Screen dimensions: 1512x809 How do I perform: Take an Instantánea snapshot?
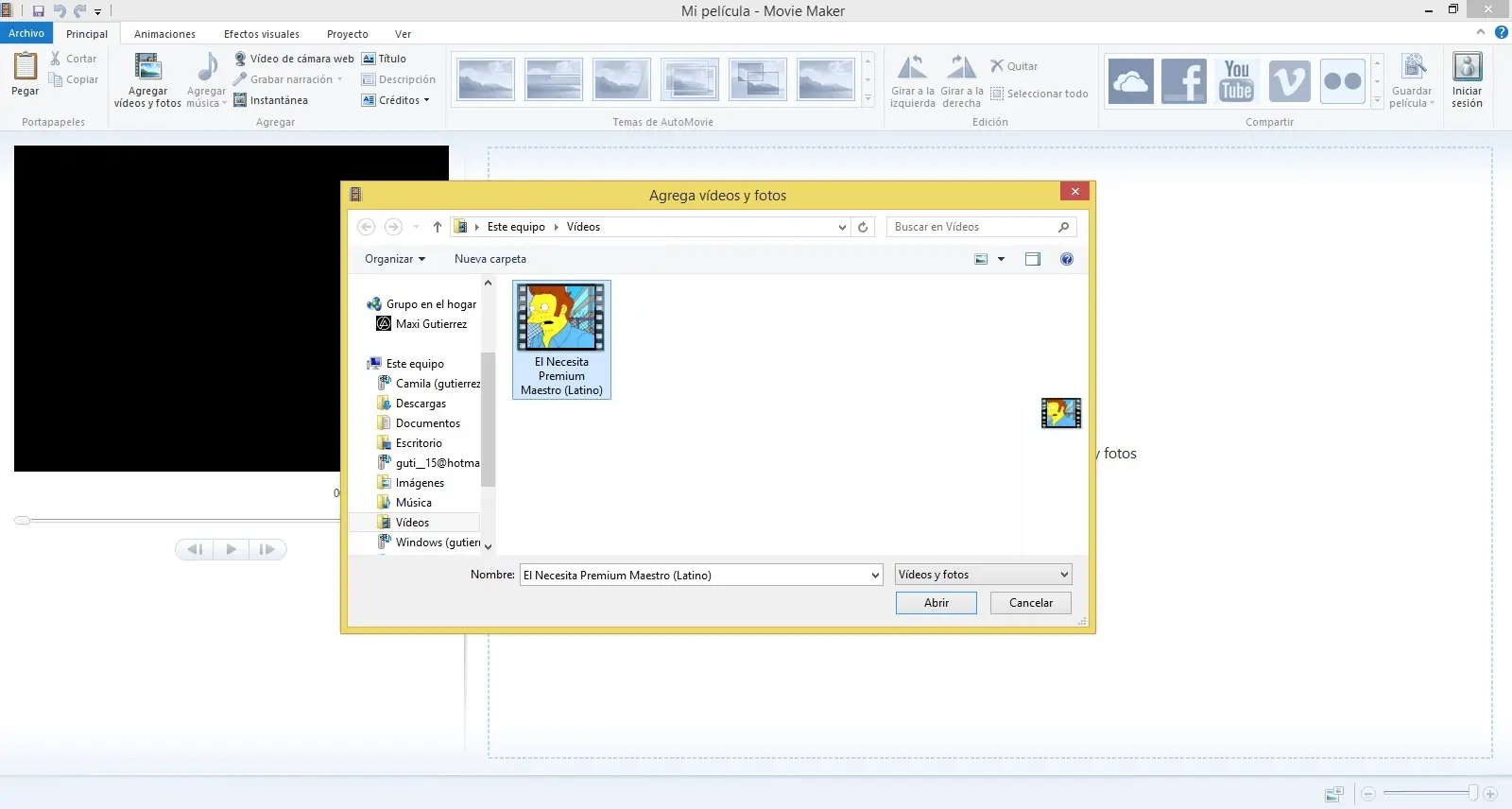[271, 100]
